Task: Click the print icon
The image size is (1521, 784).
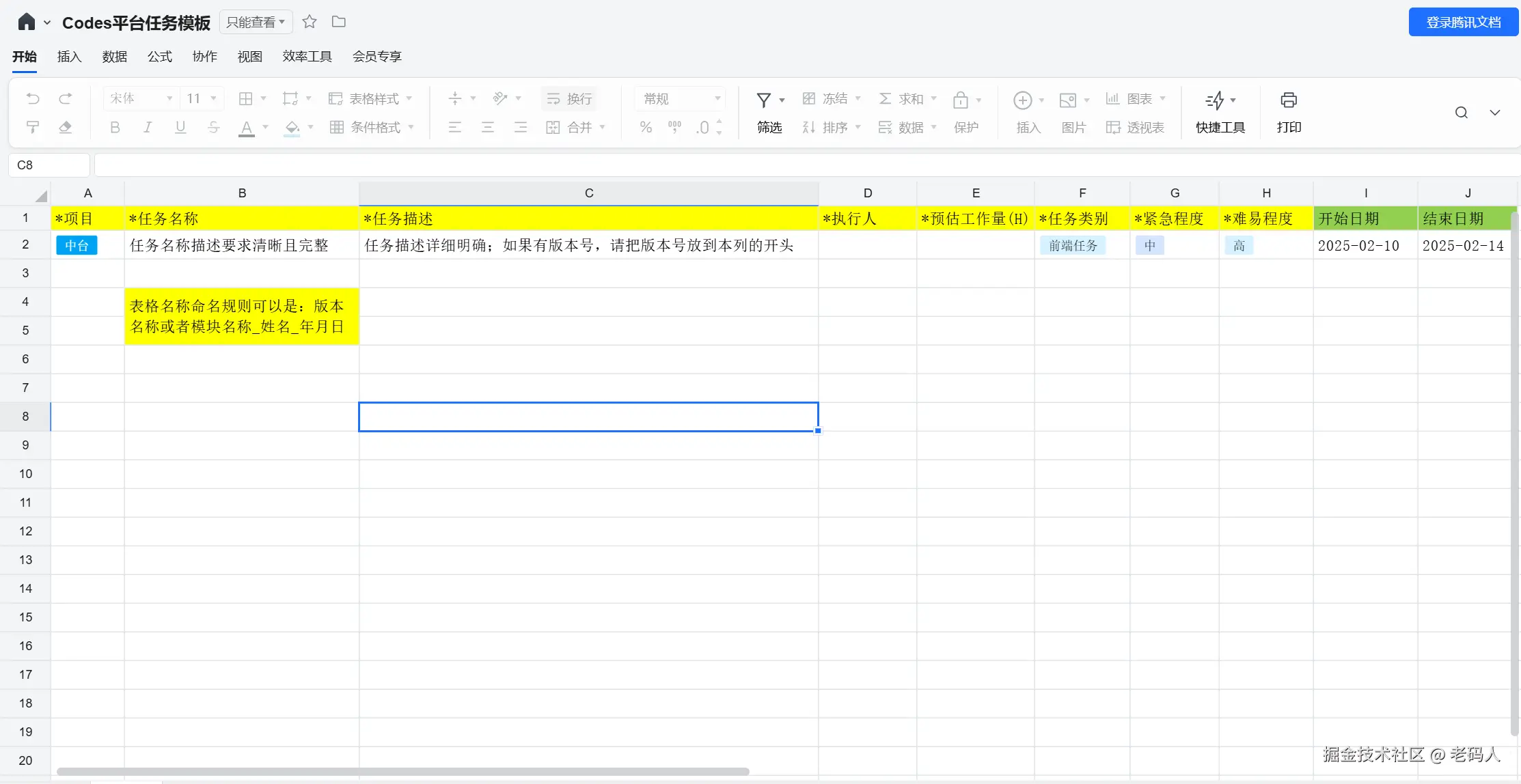Action: [1289, 100]
